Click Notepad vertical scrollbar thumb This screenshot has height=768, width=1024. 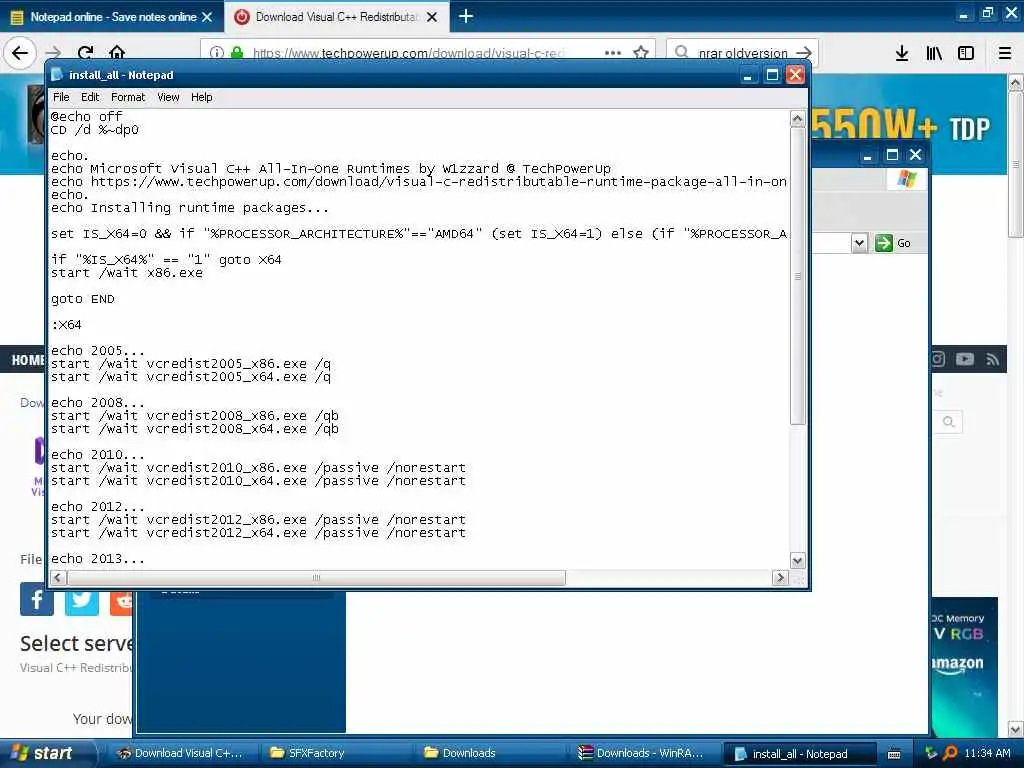(x=797, y=276)
